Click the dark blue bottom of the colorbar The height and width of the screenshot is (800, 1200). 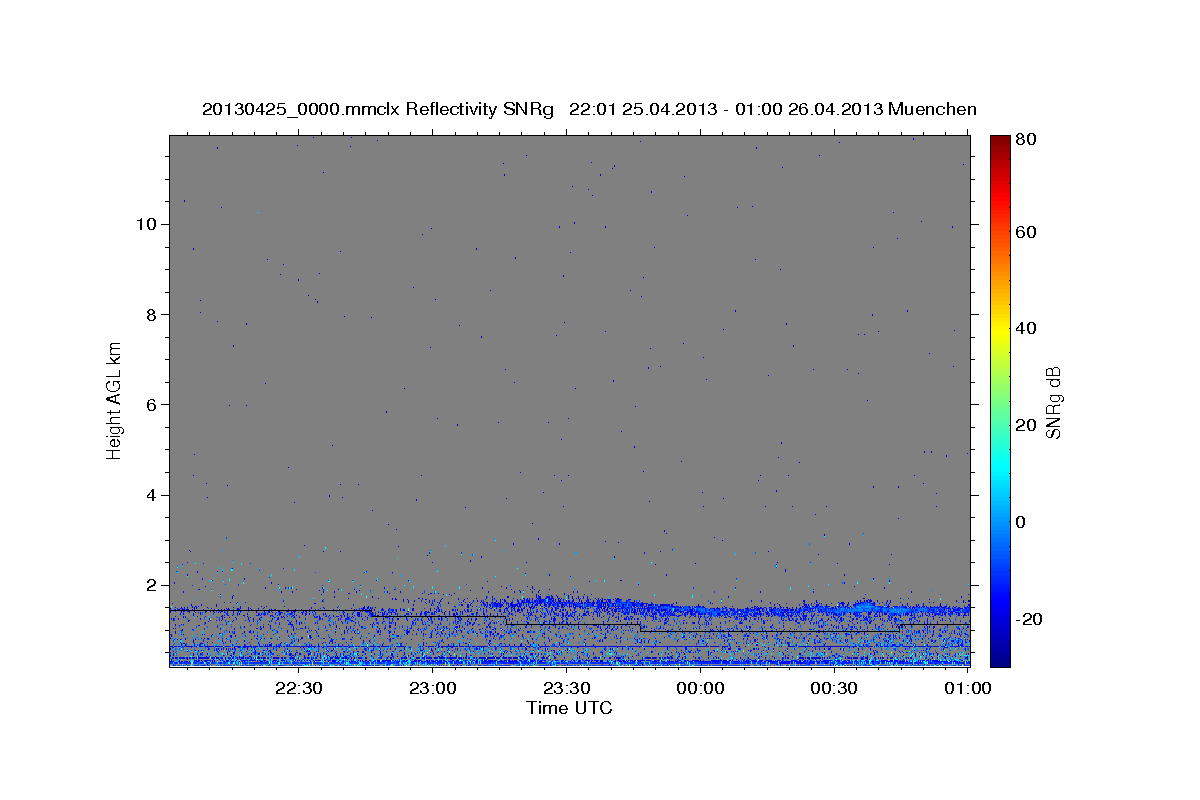1000,655
